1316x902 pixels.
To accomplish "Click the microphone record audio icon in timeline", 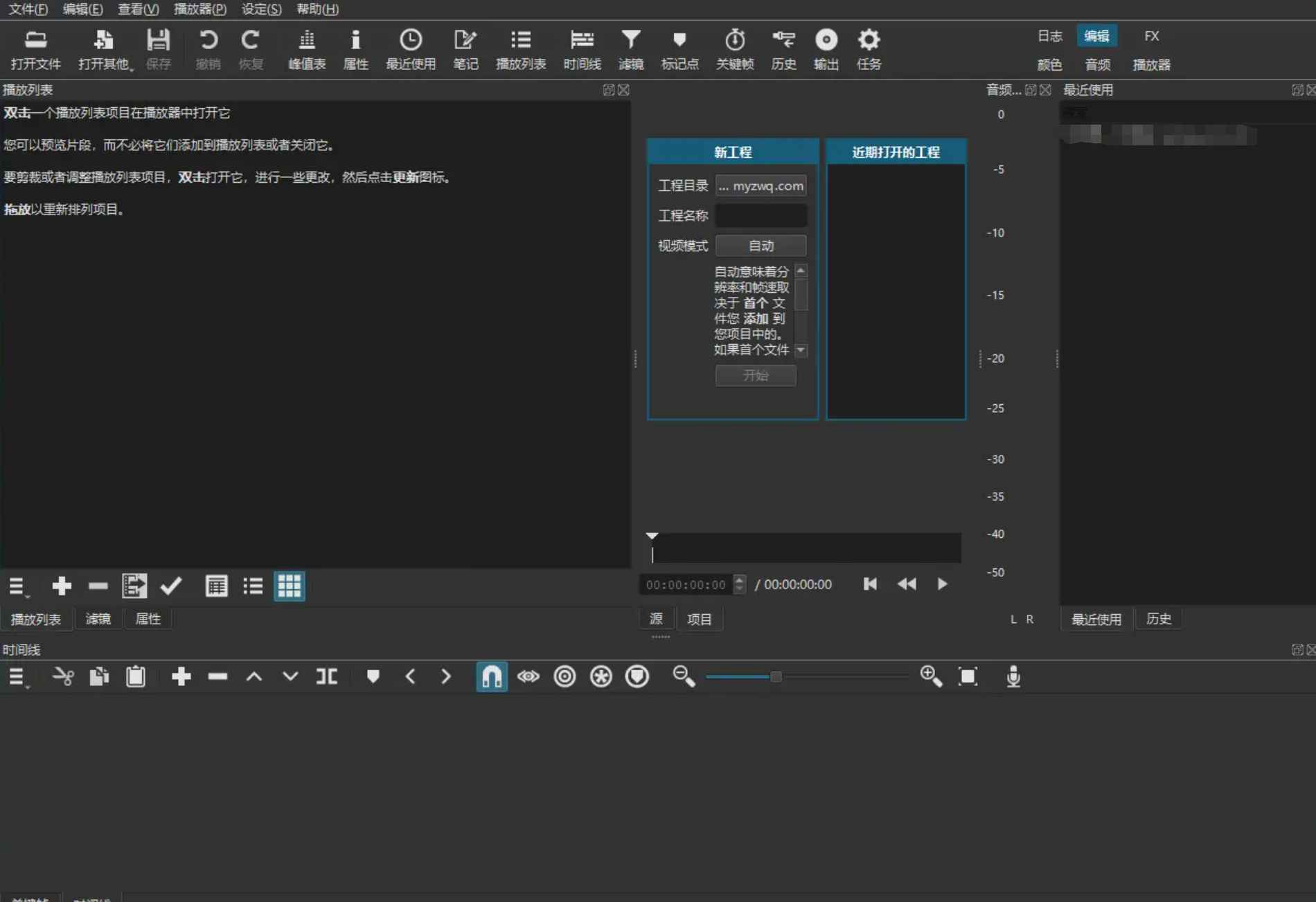I will (1013, 676).
